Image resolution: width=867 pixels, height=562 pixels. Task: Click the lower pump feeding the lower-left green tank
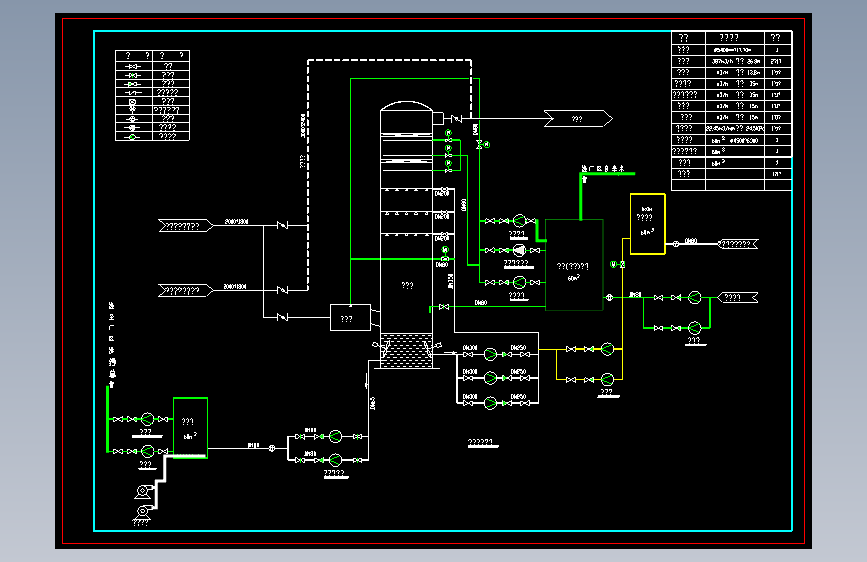(147, 451)
